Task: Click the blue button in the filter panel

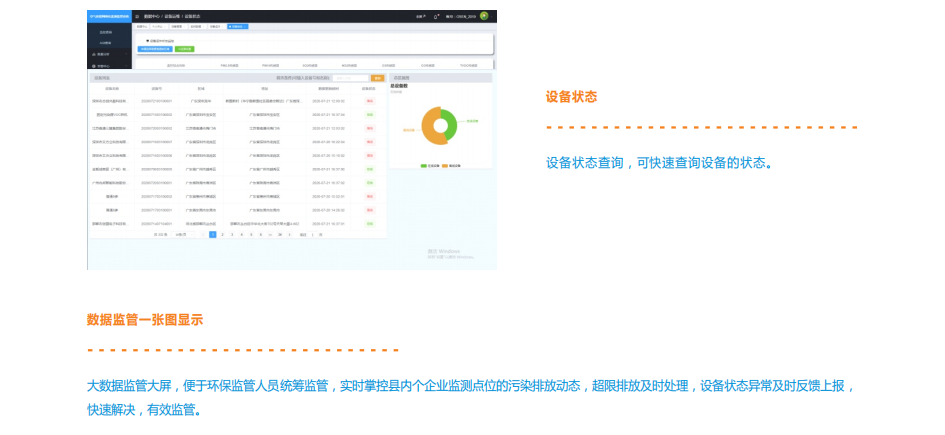Action: click(155, 48)
